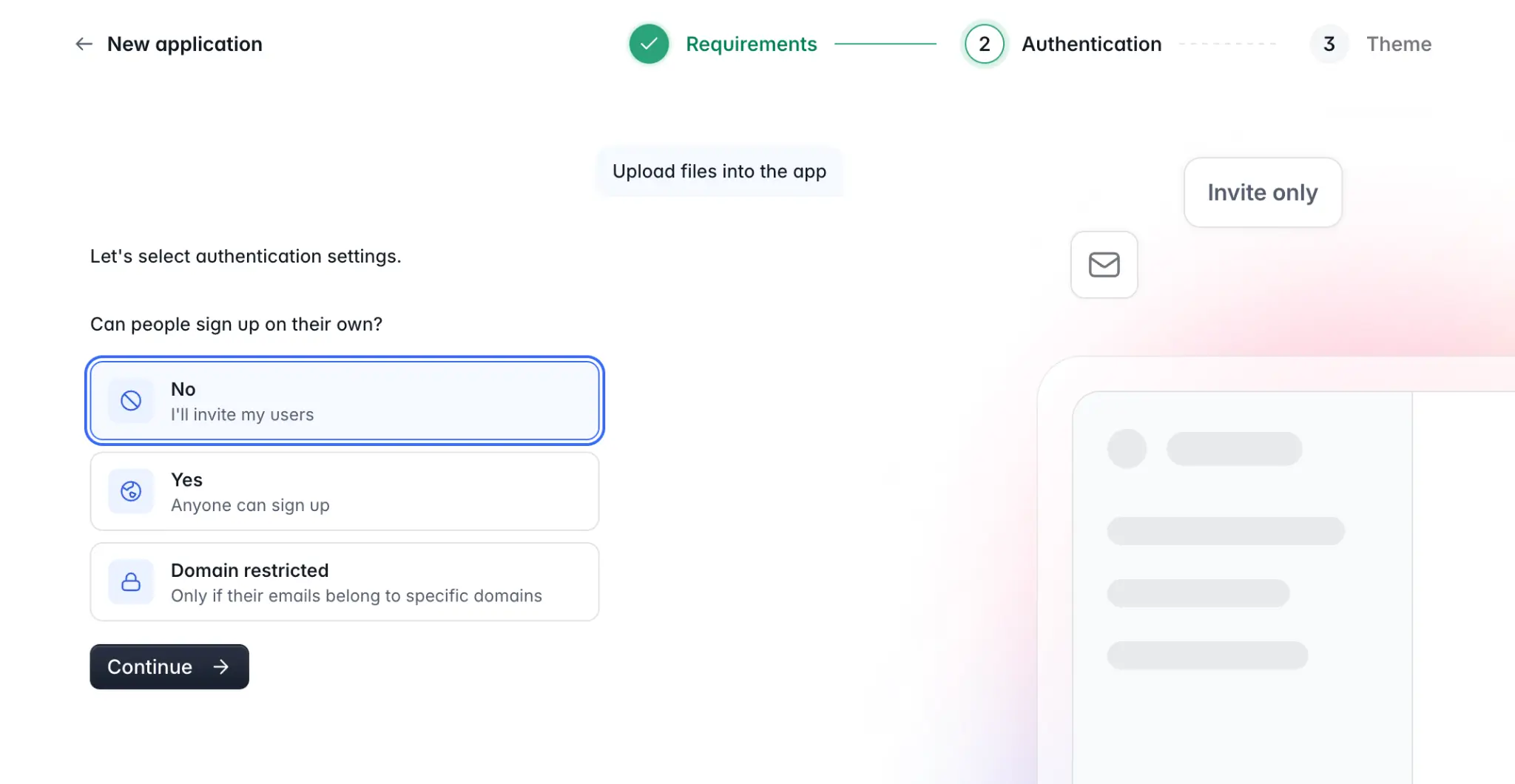Open the Invite only card

coord(1262,192)
